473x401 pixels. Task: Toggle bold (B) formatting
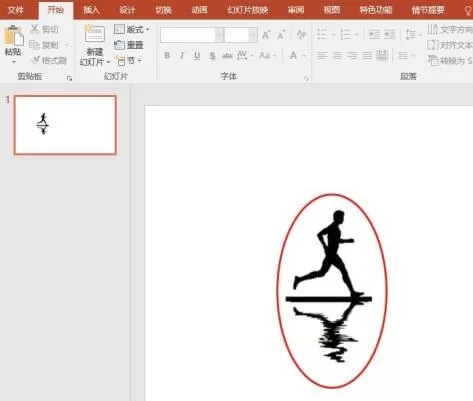[167, 56]
